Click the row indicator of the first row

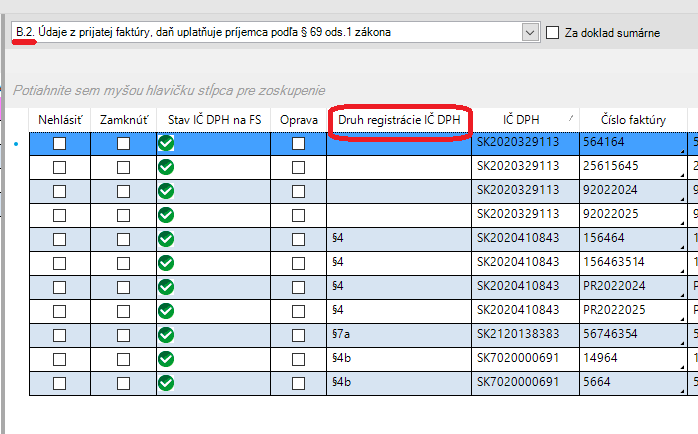click(16, 144)
